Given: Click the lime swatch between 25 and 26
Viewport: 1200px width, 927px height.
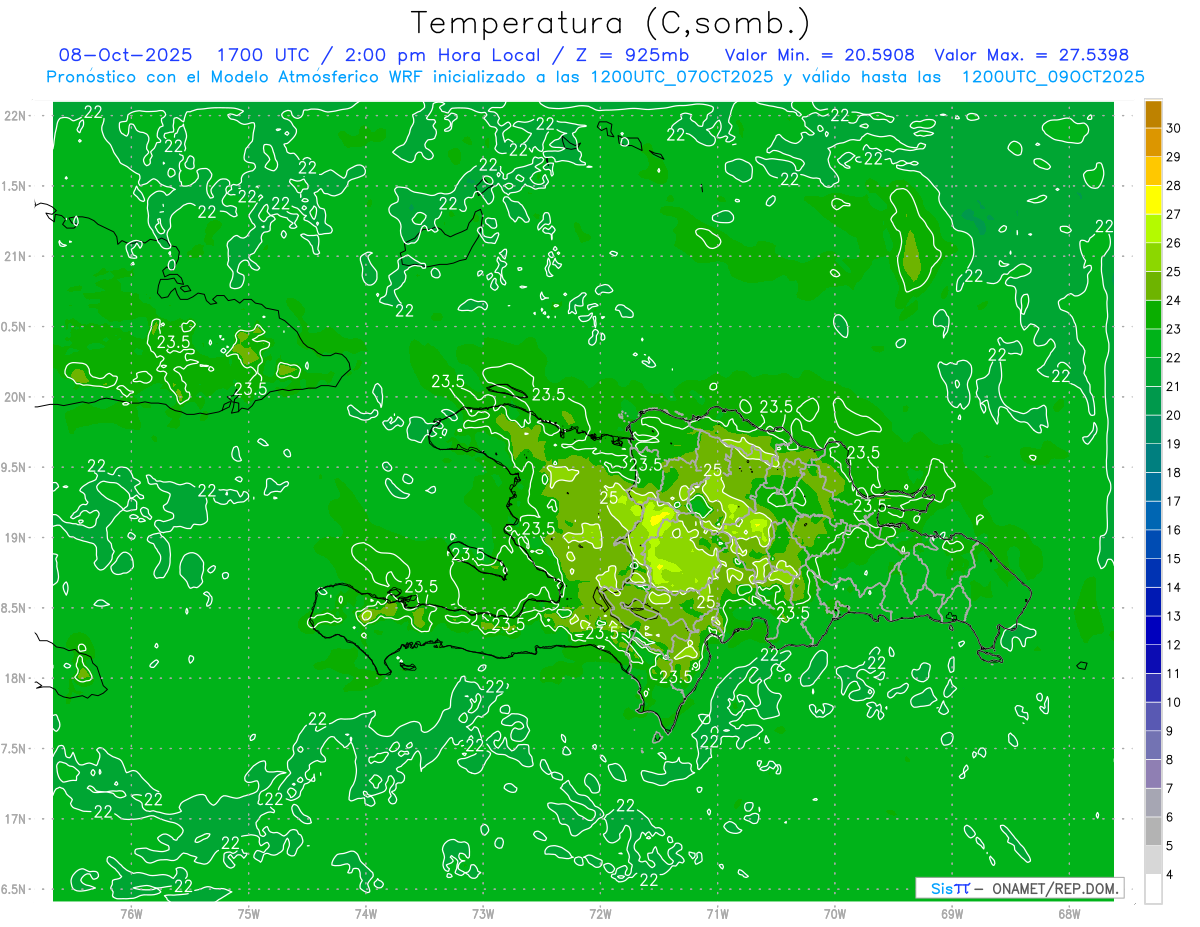Looking at the screenshot, I should click(1154, 257).
